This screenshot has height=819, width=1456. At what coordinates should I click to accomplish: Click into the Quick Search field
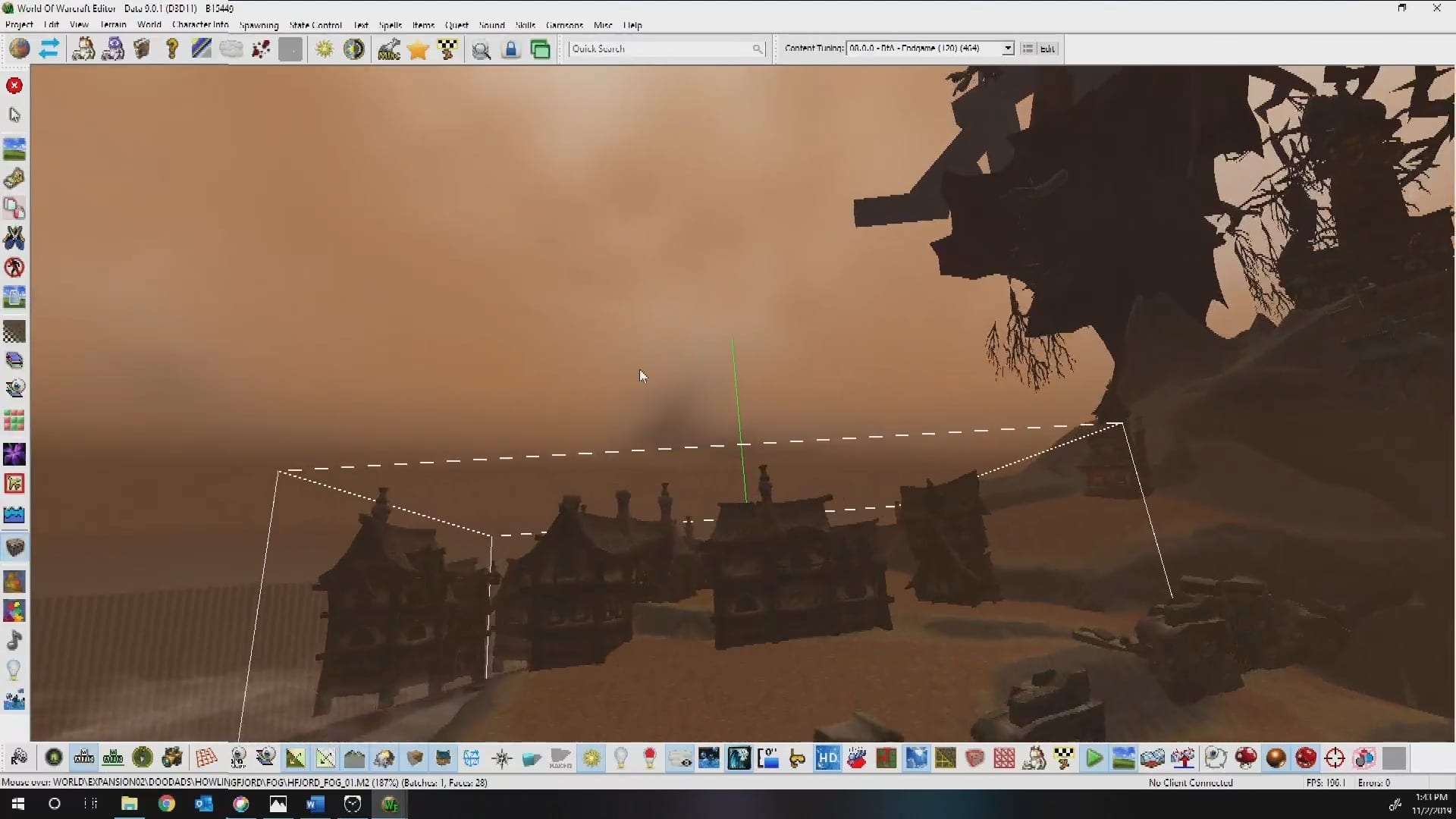[x=660, y=49]
